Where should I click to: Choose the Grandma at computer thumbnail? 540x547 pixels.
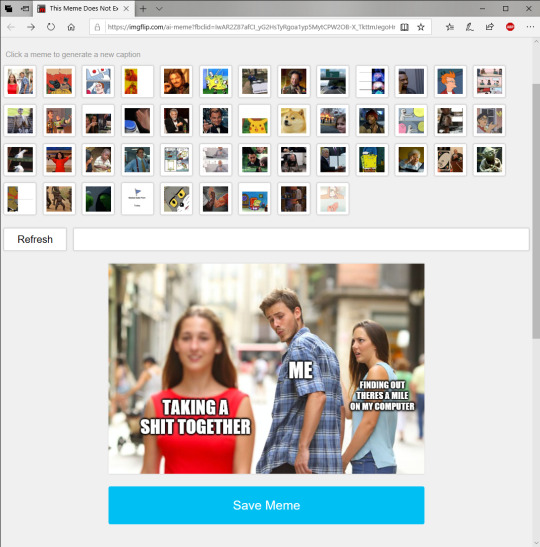click(x=411, y=159)
